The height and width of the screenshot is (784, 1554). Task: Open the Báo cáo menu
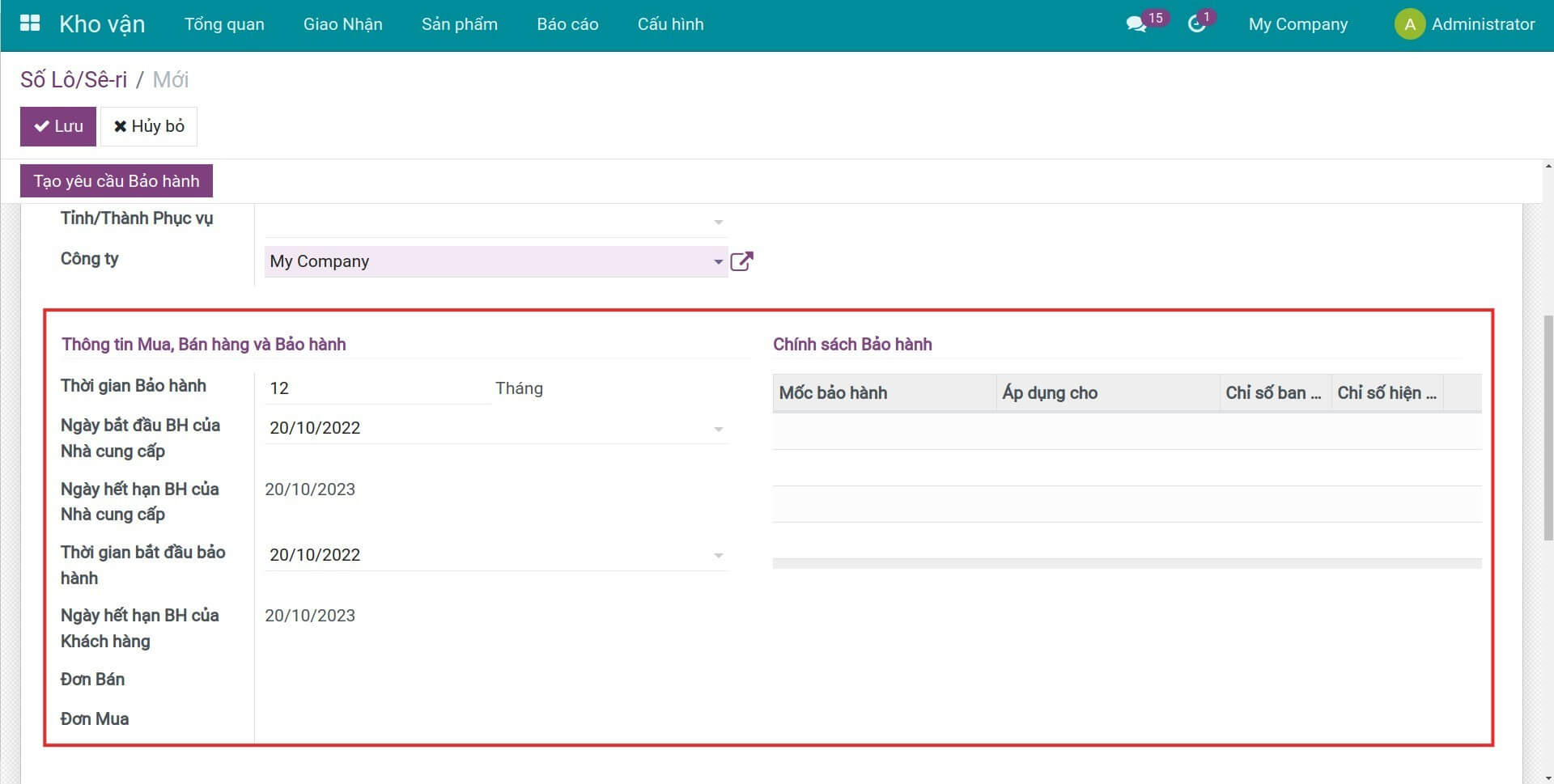[x=567, y=24]
